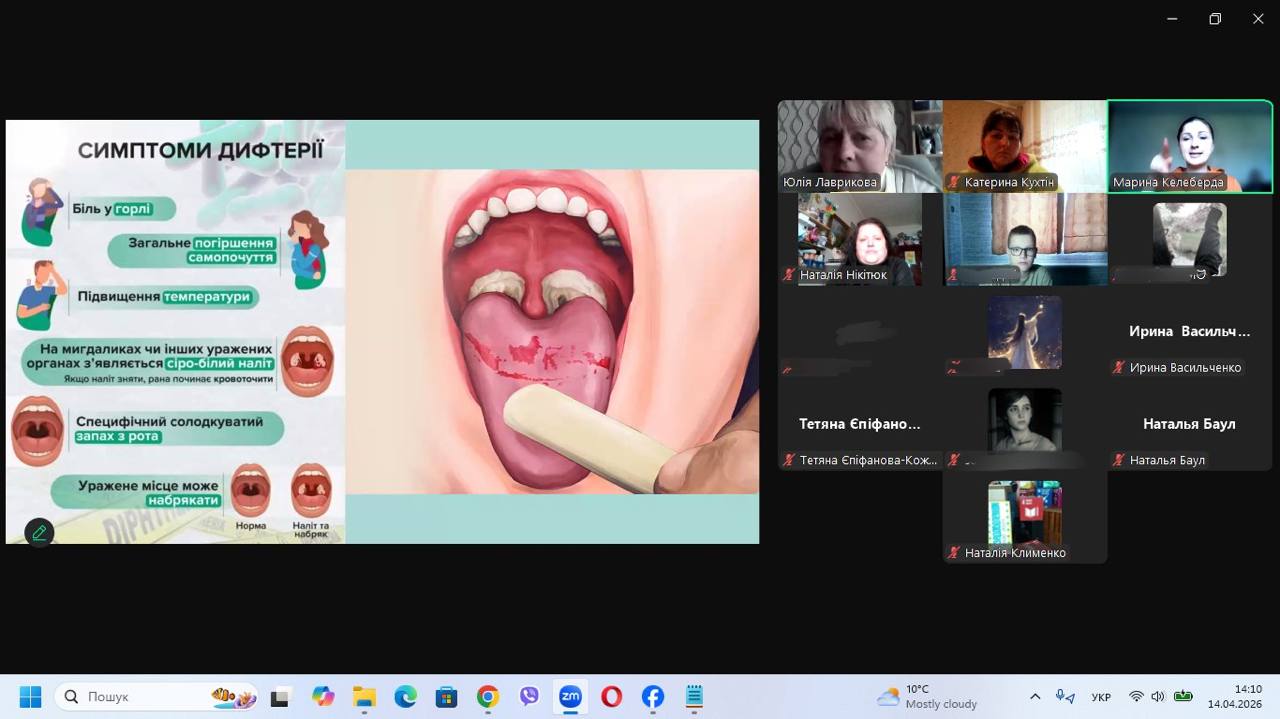
Task: Launch Viber from the taskbar
Action: point(529,697)
